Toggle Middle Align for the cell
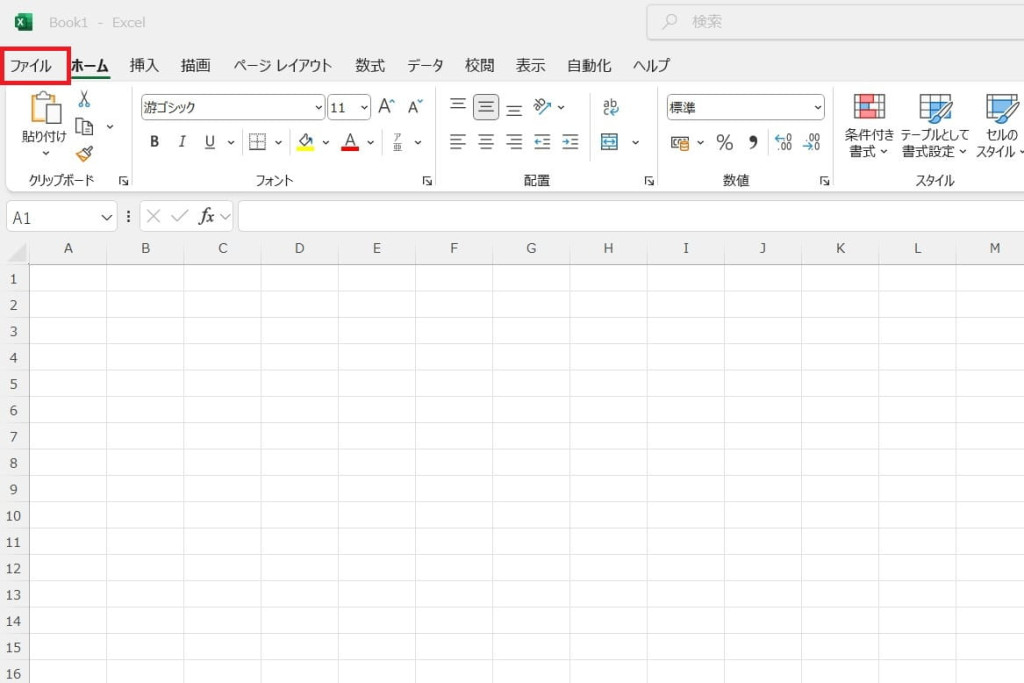Screen dimensions: 1024x683 coord(486,107)
